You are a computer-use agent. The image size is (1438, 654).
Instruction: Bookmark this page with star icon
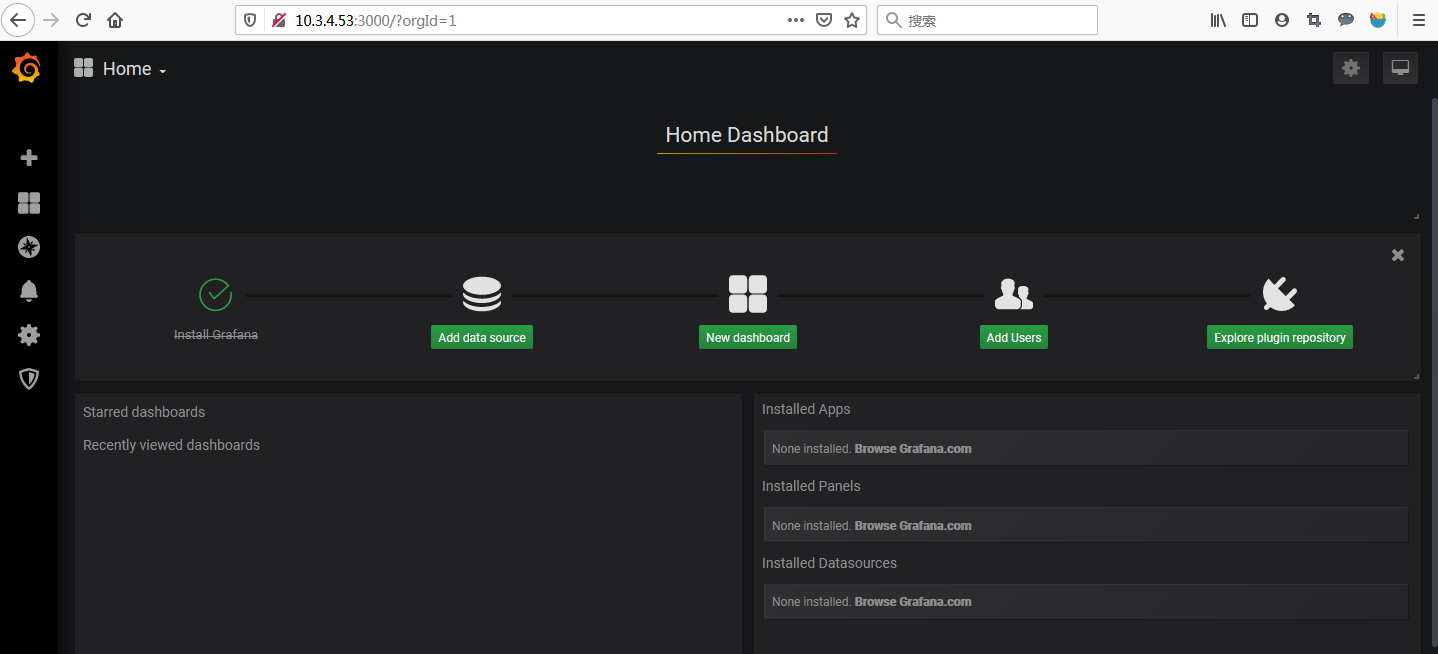(x=852, y=20)
